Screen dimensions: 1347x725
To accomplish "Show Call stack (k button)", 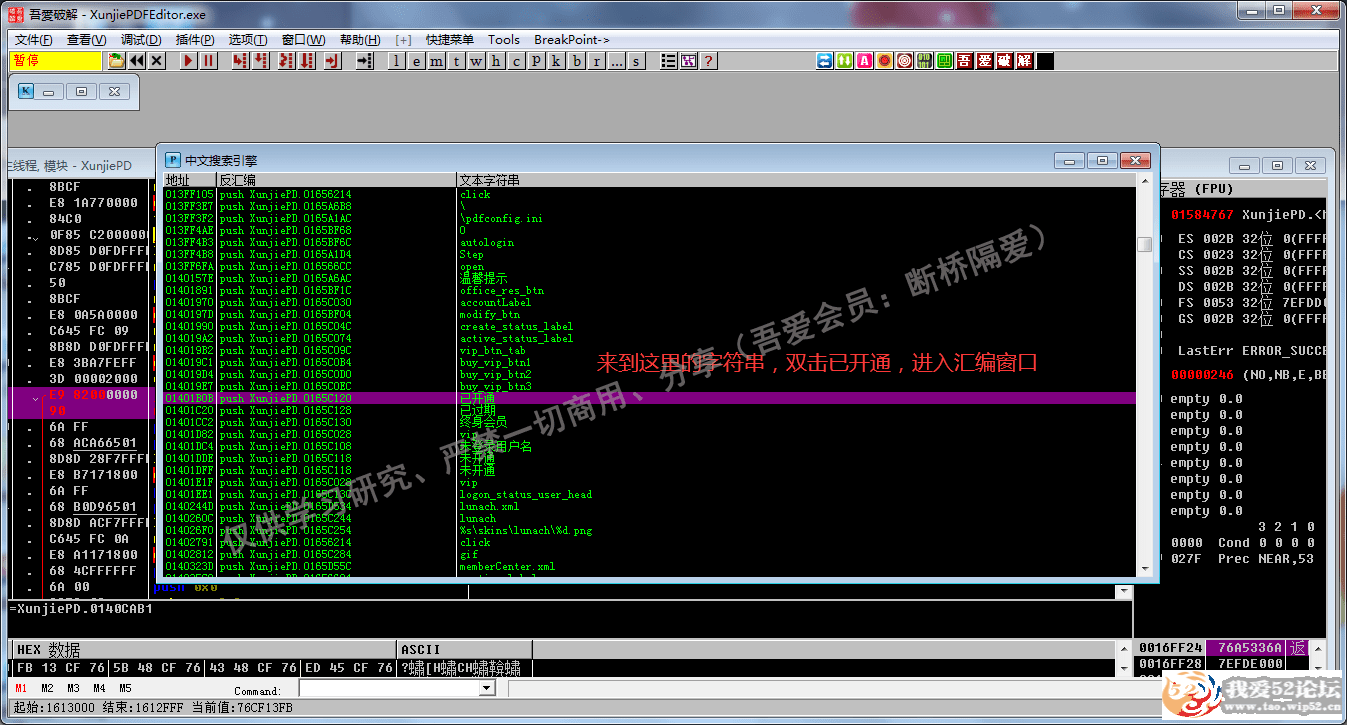I will click(x=557, y=61).
